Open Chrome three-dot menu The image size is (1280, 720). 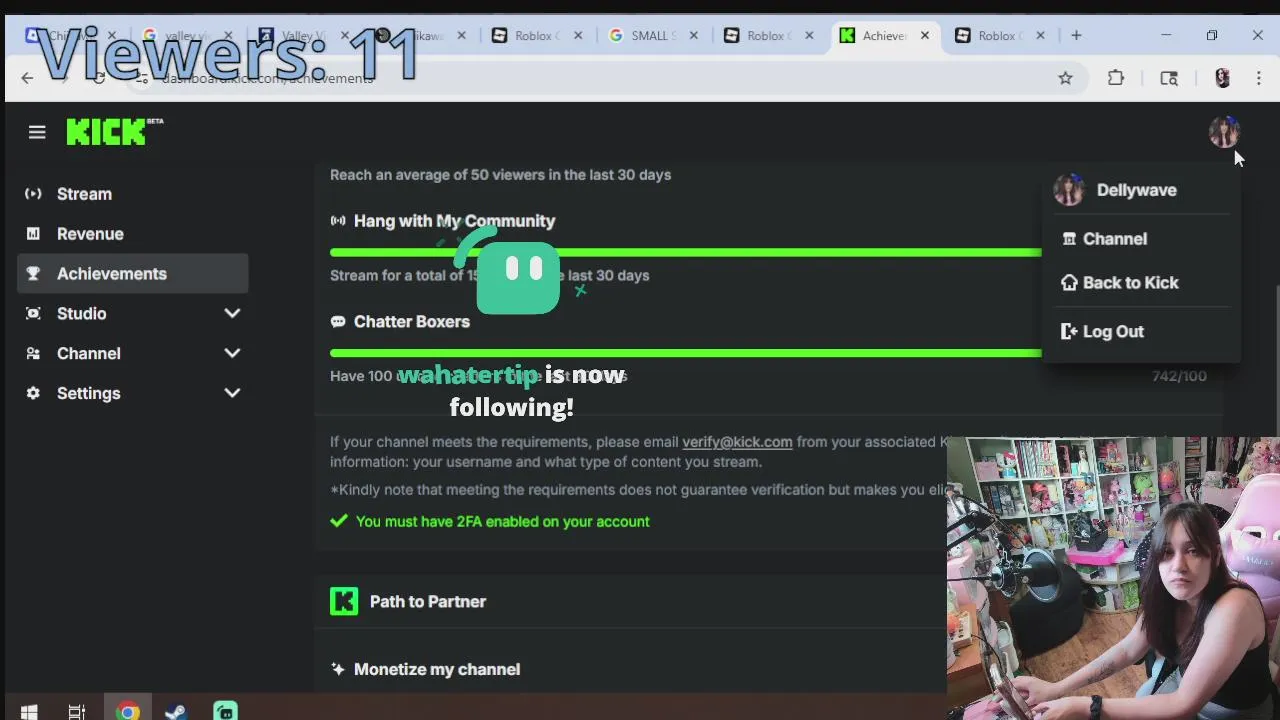pos(1258,78)
